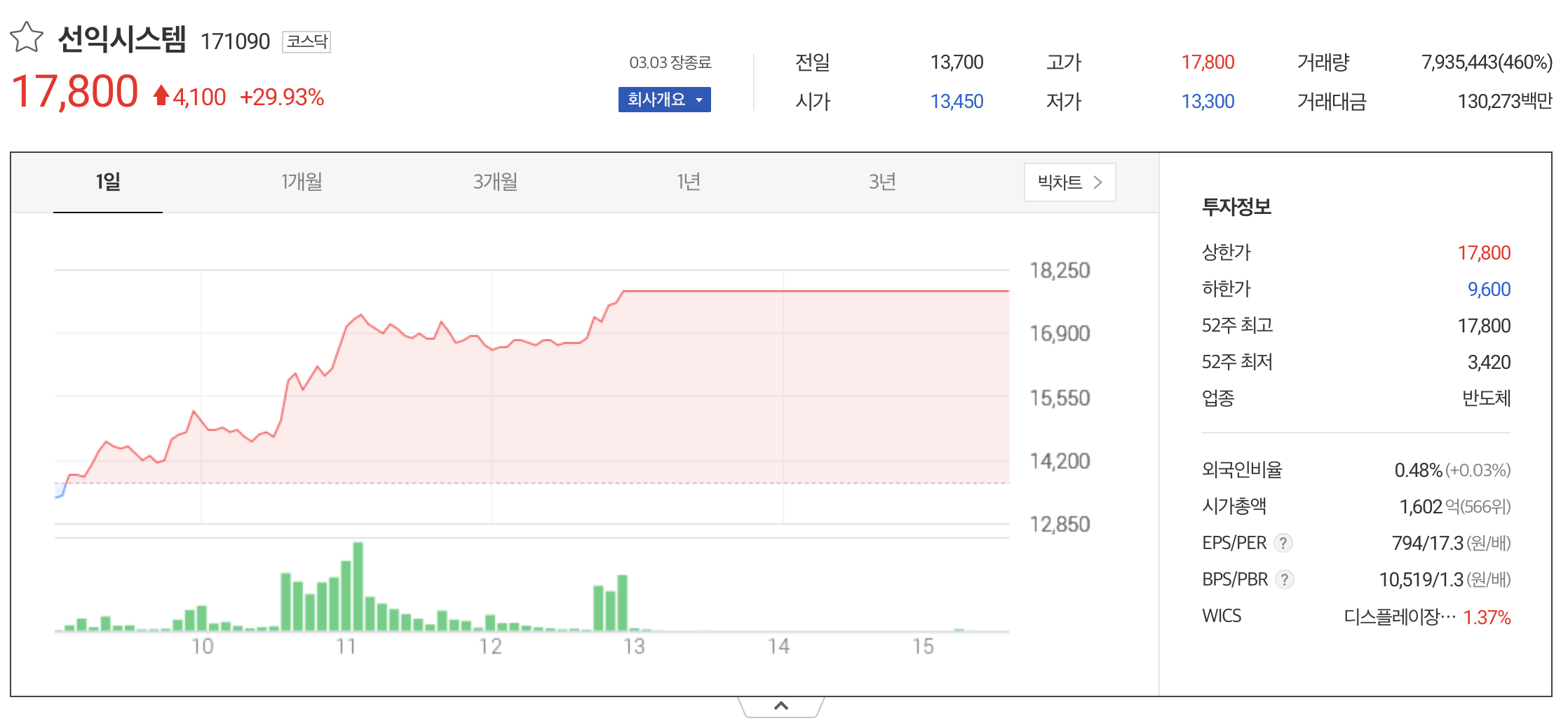Click the 하한가 value 9,600
This screenshot has height=728, width=1568.
click(1489, 289)
